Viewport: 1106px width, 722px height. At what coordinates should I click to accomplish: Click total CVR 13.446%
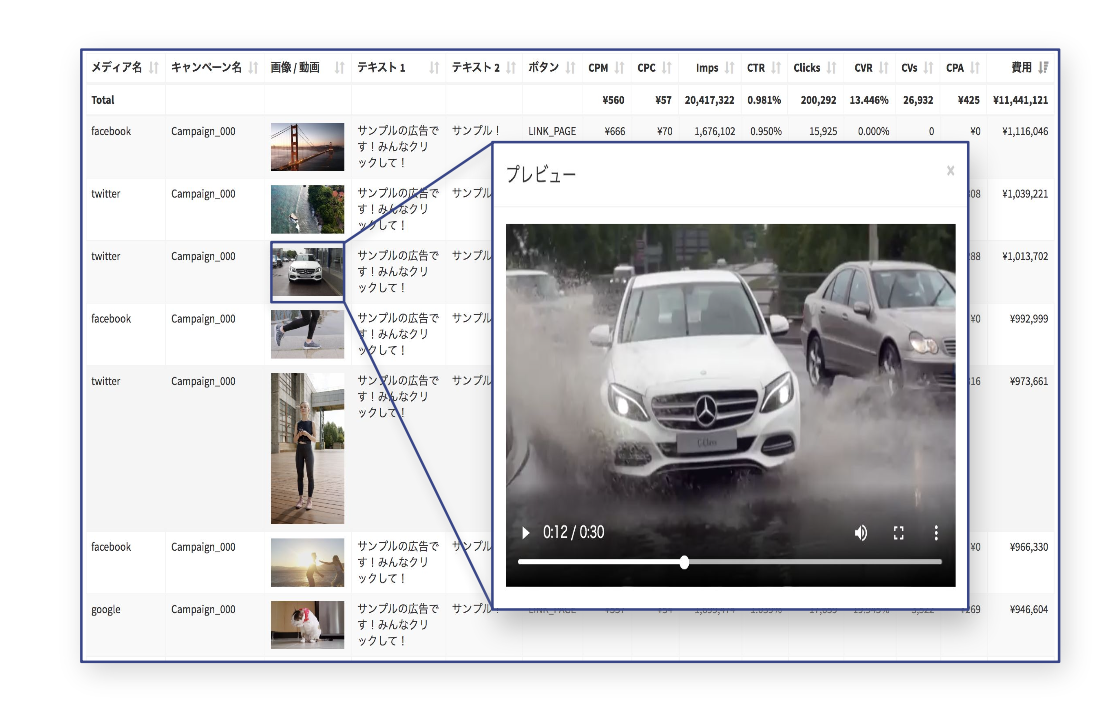click(869, 100)
